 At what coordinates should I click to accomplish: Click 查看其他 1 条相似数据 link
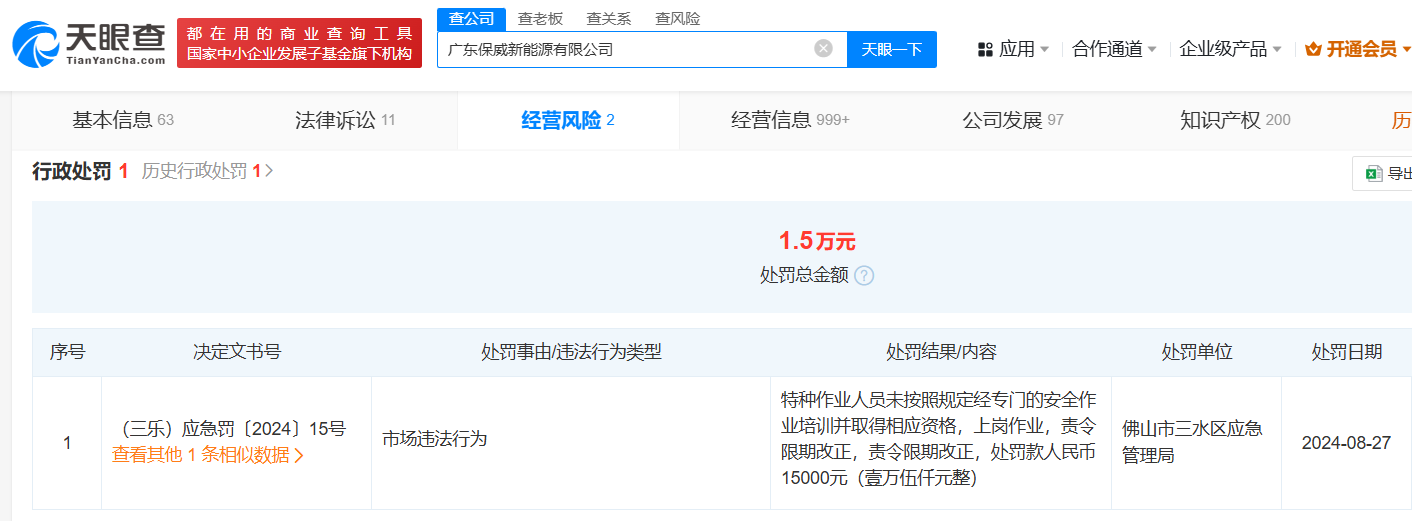tap(208, 455)
